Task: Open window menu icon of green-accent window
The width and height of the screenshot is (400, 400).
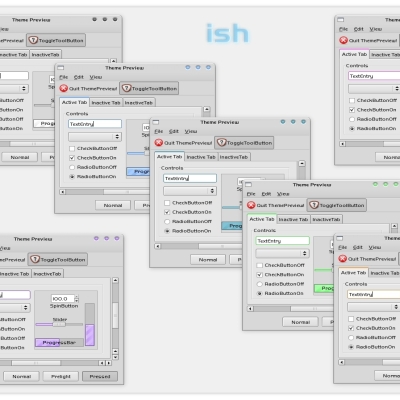Action: (x=248, y=184)
